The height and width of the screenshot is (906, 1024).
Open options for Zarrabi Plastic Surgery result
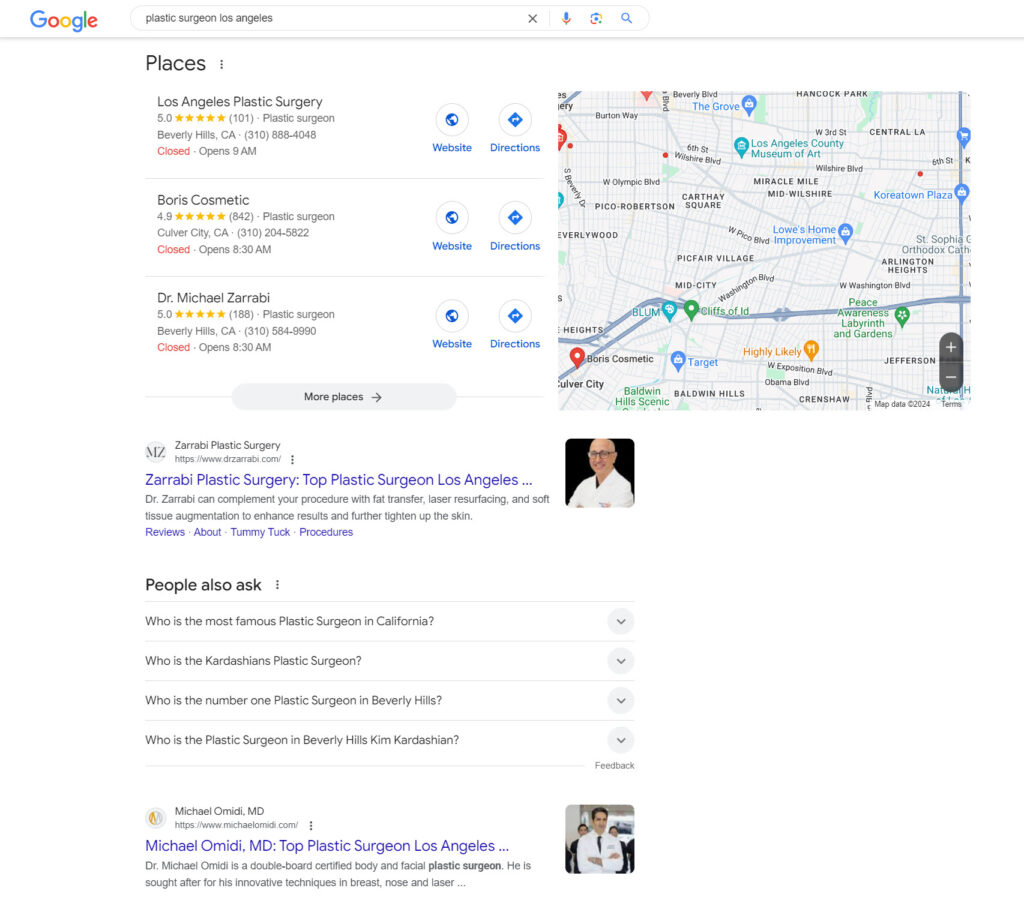click(x=293, y=459)
